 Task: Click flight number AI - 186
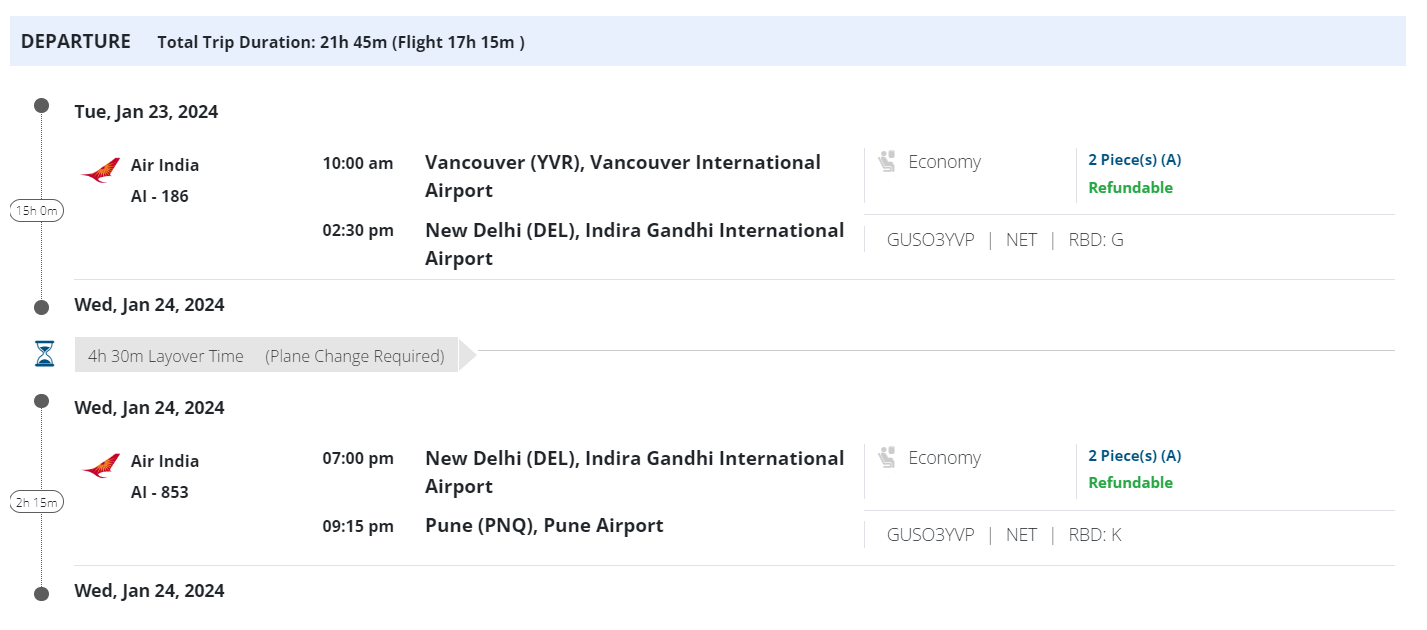(x=159, y=196)
